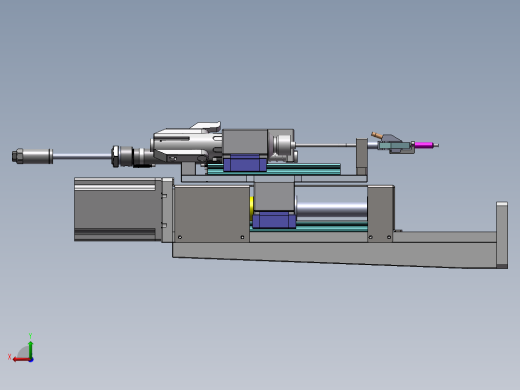This screenshot has width=520, height=390.
Task: Select the tall vertical end plate on the right
Action: [x=502, y=235]
